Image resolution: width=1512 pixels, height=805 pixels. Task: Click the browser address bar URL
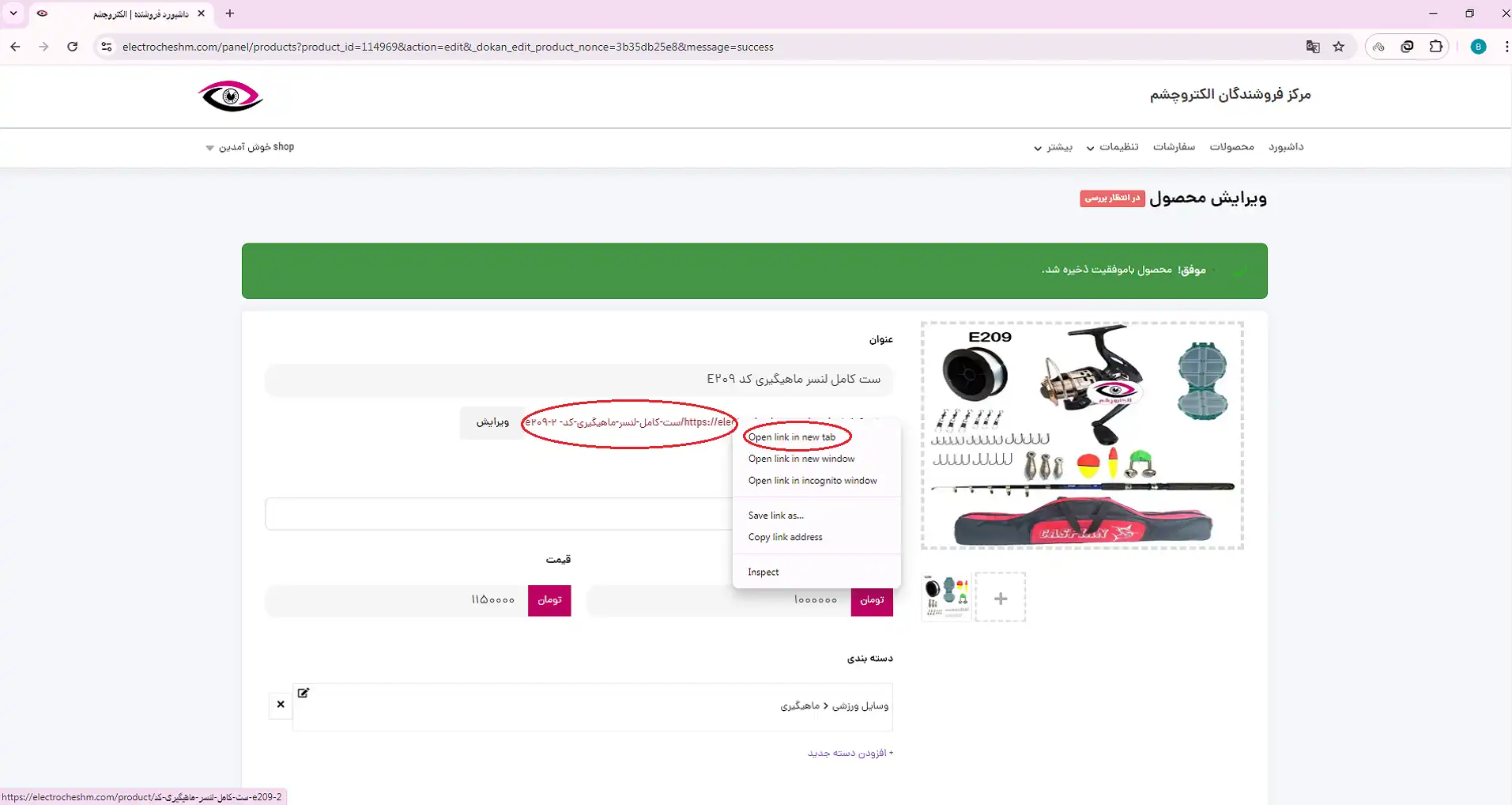[448, 47]
